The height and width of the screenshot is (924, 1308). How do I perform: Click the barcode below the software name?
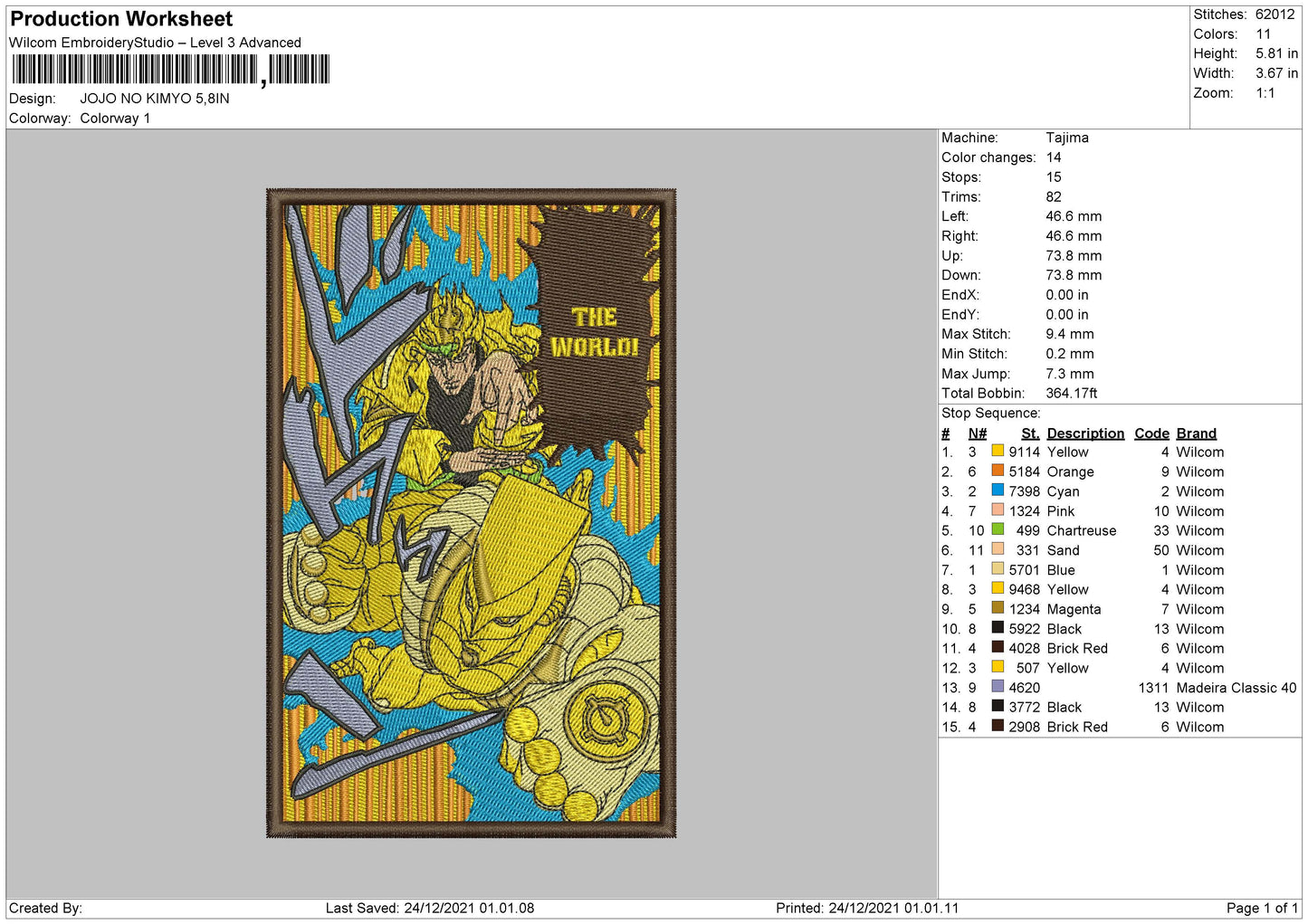click(x=171, y=70)
